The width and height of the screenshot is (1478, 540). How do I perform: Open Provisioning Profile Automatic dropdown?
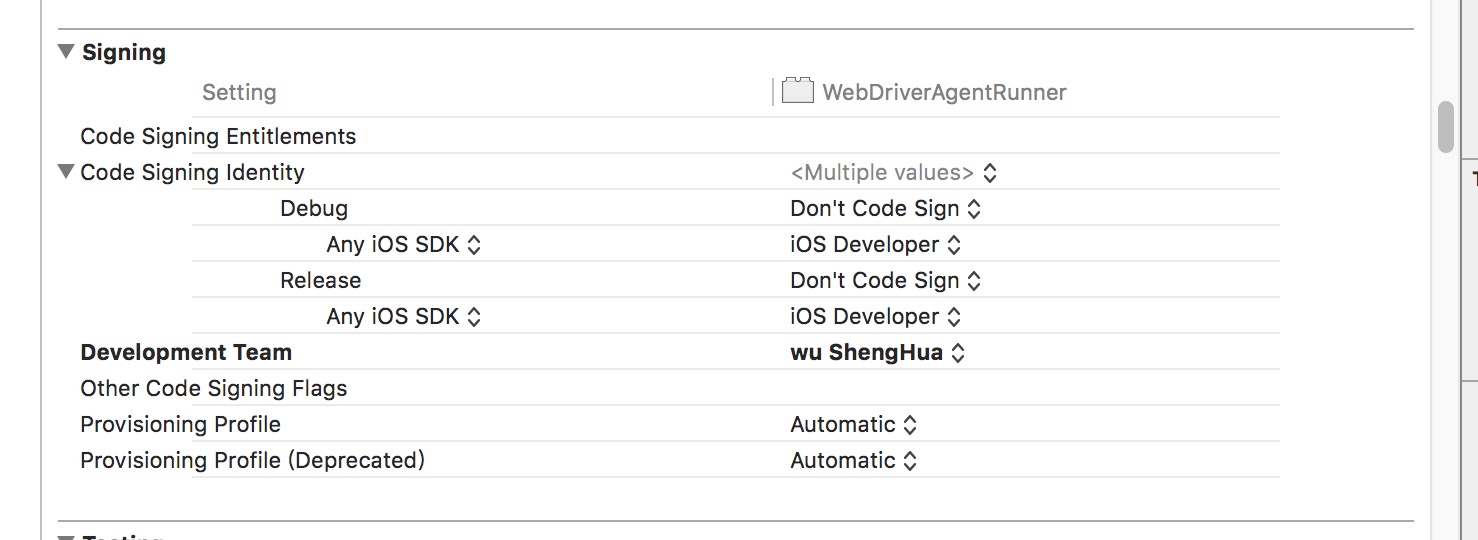coord(853,425)
